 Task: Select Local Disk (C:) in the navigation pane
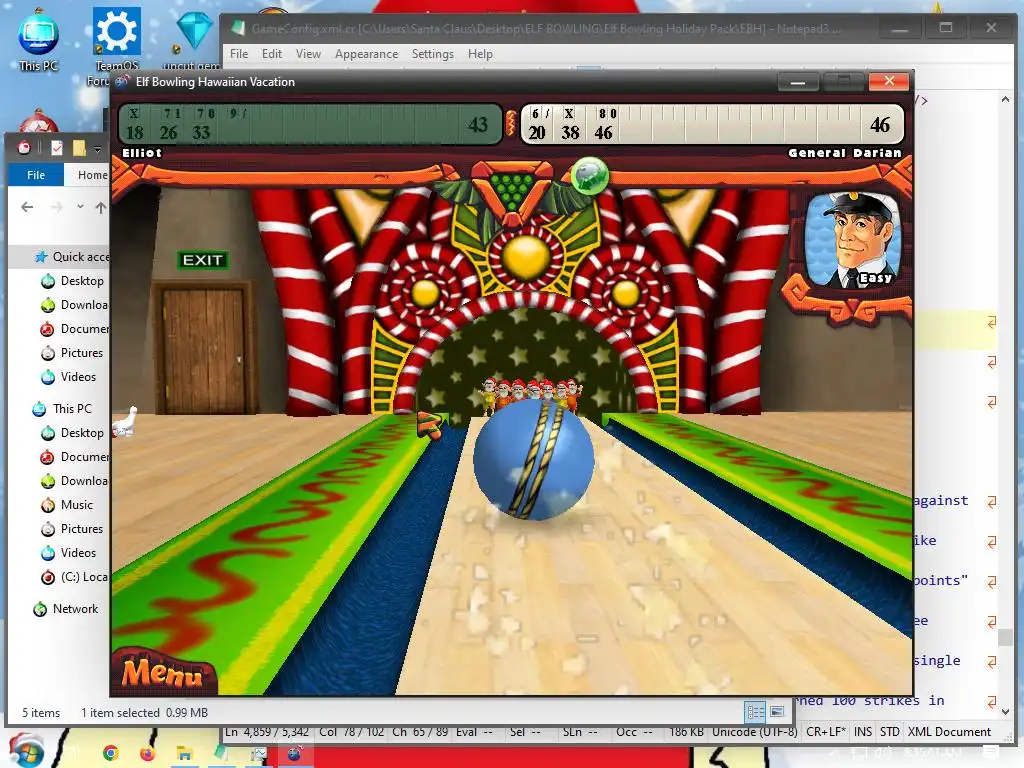tap(74, 577)
